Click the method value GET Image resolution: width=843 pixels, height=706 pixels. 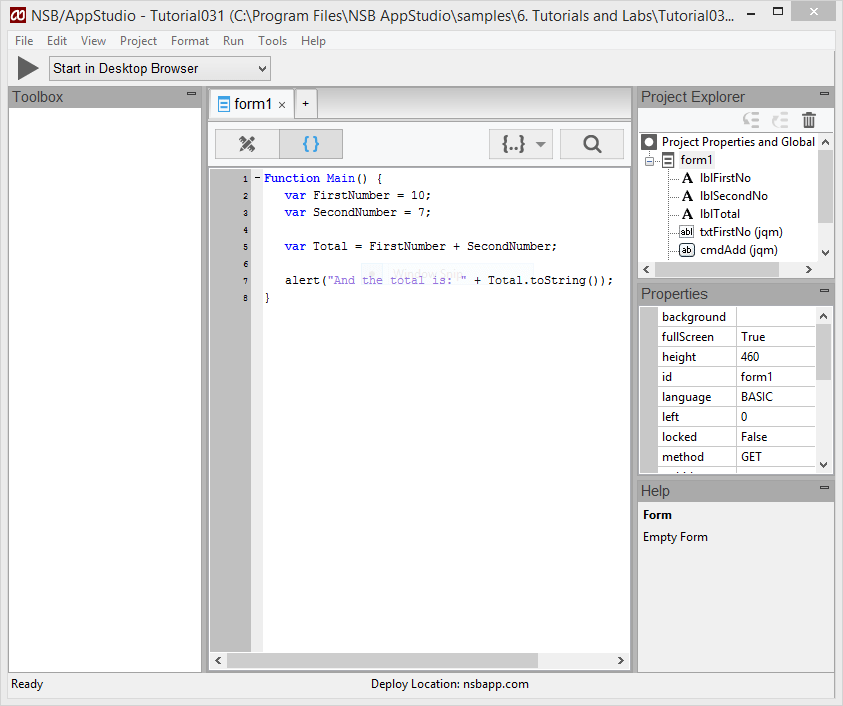pyautogui.click(x=776, y=457)
